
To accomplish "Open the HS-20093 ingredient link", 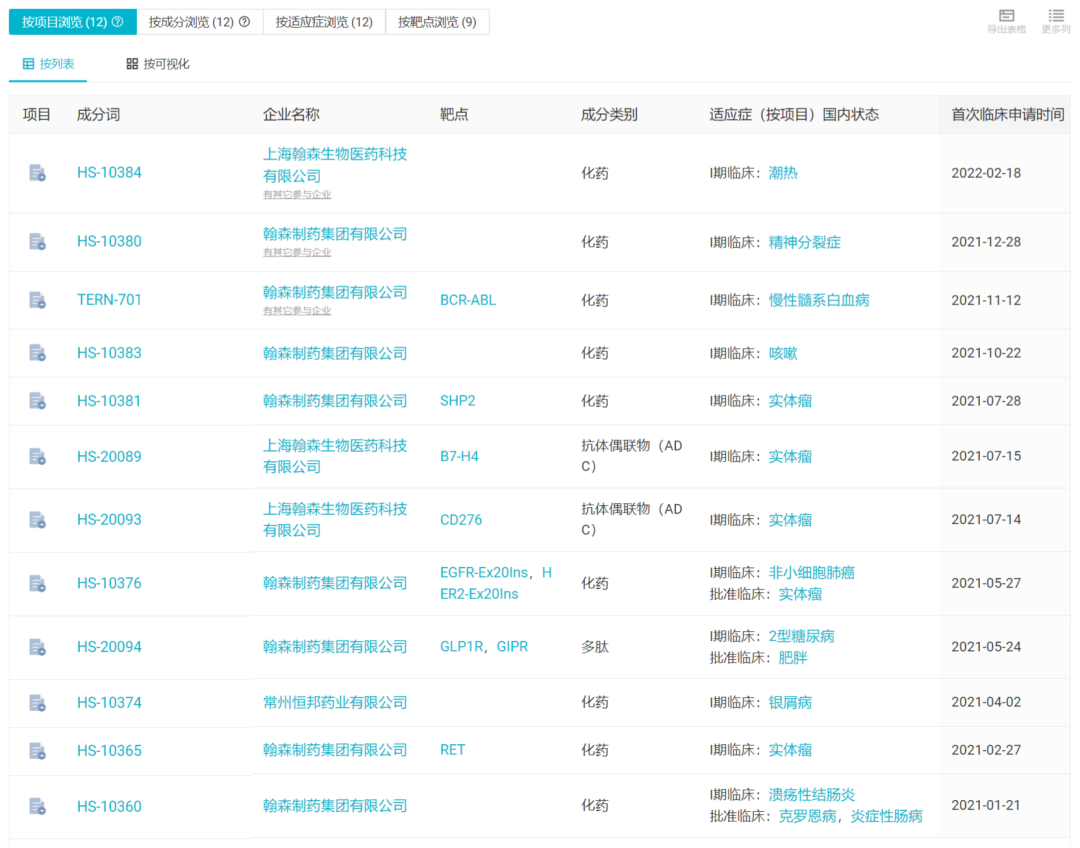I will tap(110, 520).
